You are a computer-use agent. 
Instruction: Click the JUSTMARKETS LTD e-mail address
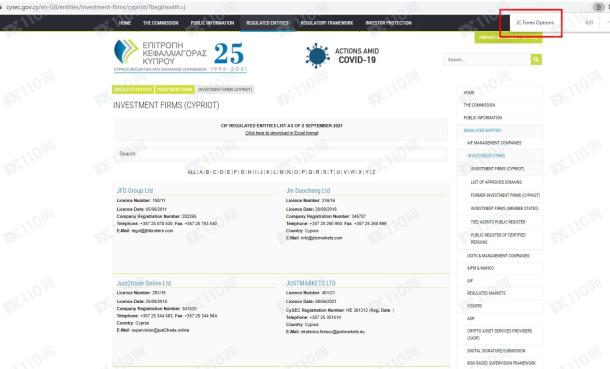coord(333,332)
